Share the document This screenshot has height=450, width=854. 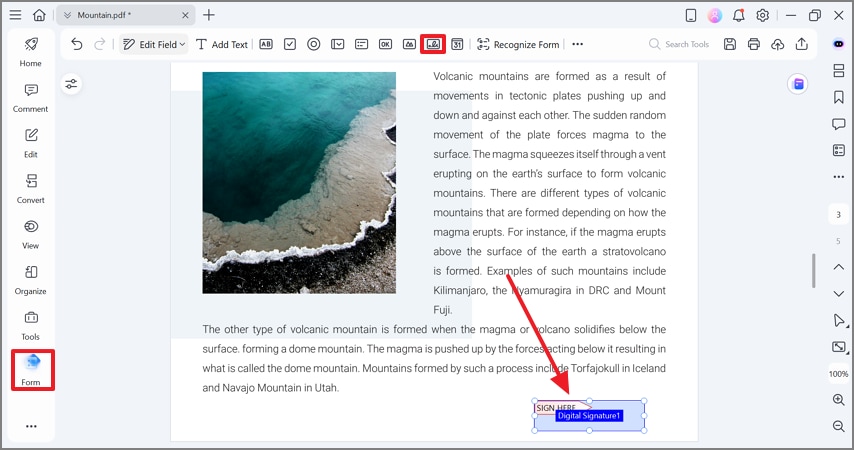[x=802, y=44]
